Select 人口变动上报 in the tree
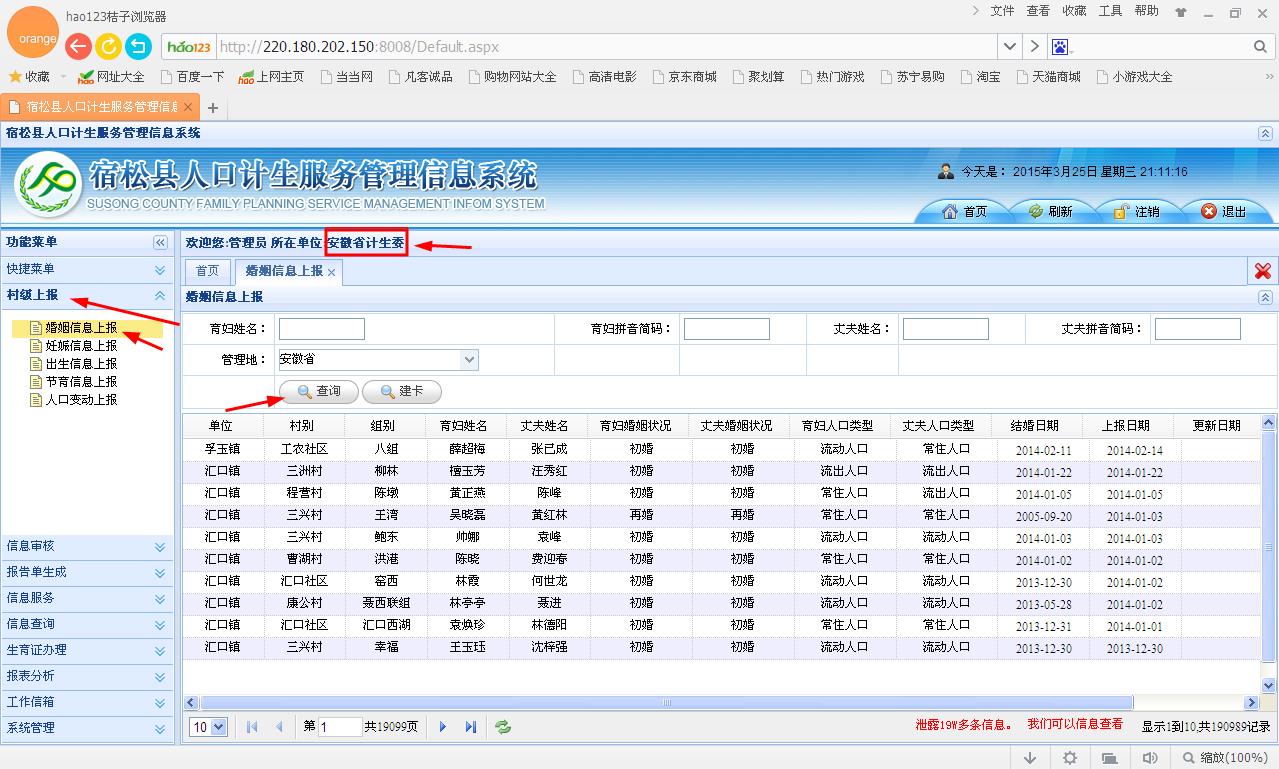1279x769 pixels. tap(81, 400)
